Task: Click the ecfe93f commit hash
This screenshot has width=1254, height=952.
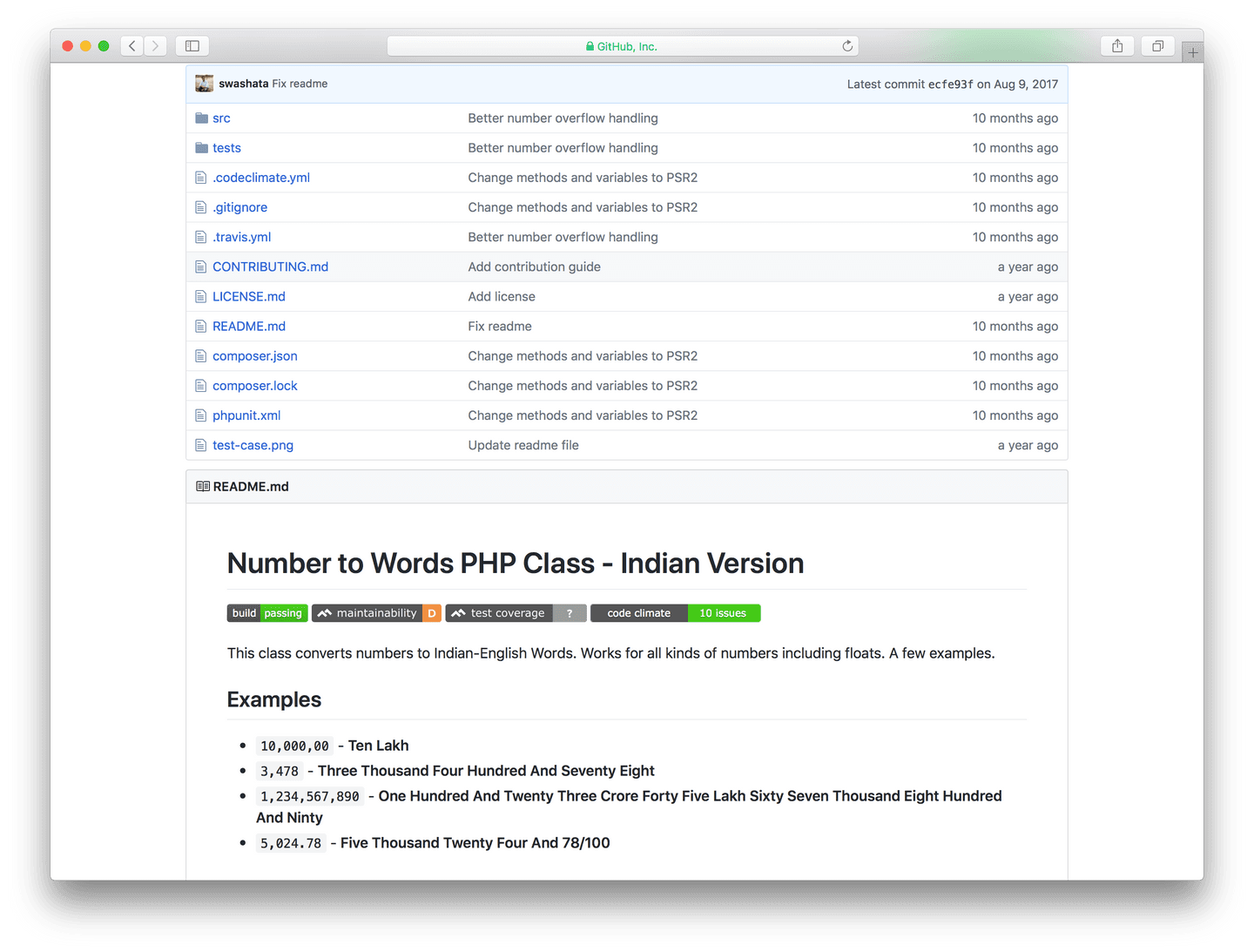Action: click(951, 84)
